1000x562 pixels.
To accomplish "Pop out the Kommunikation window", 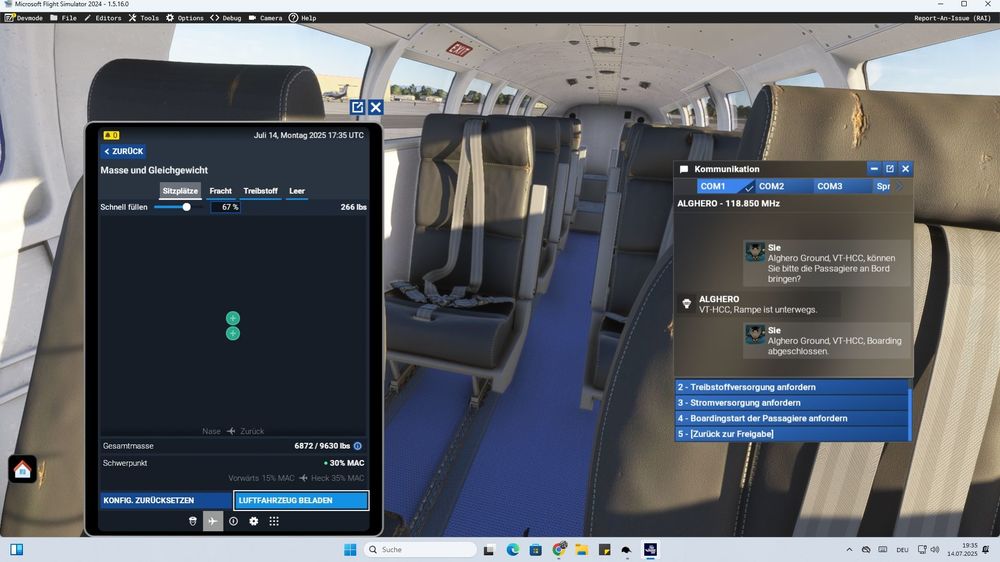I will point(889,169).
